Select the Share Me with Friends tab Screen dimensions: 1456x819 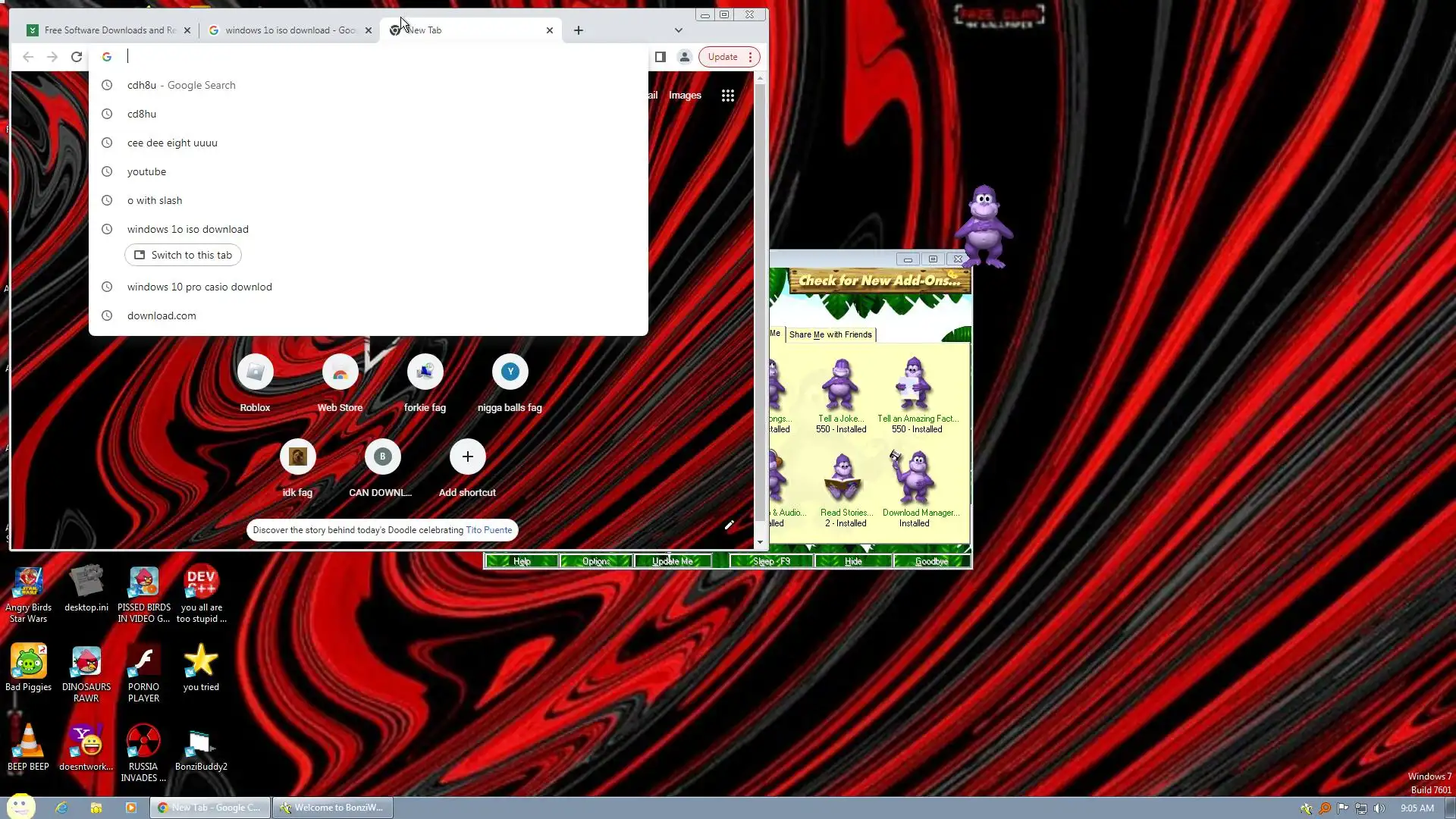830,334
